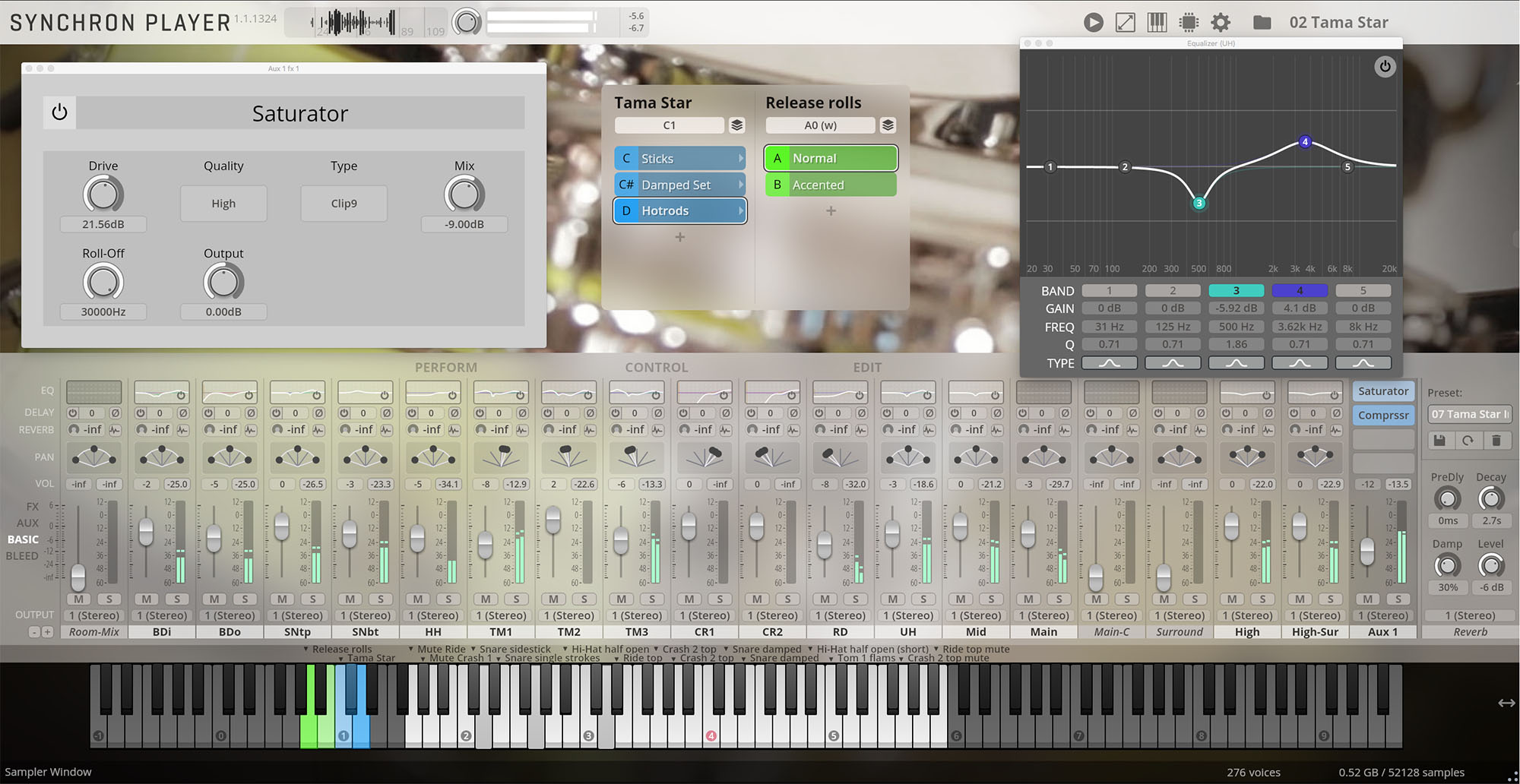This screenshot has height=784, width=1520.
Task: Show the FX mixer view
Action: click(x=32, y=506)
